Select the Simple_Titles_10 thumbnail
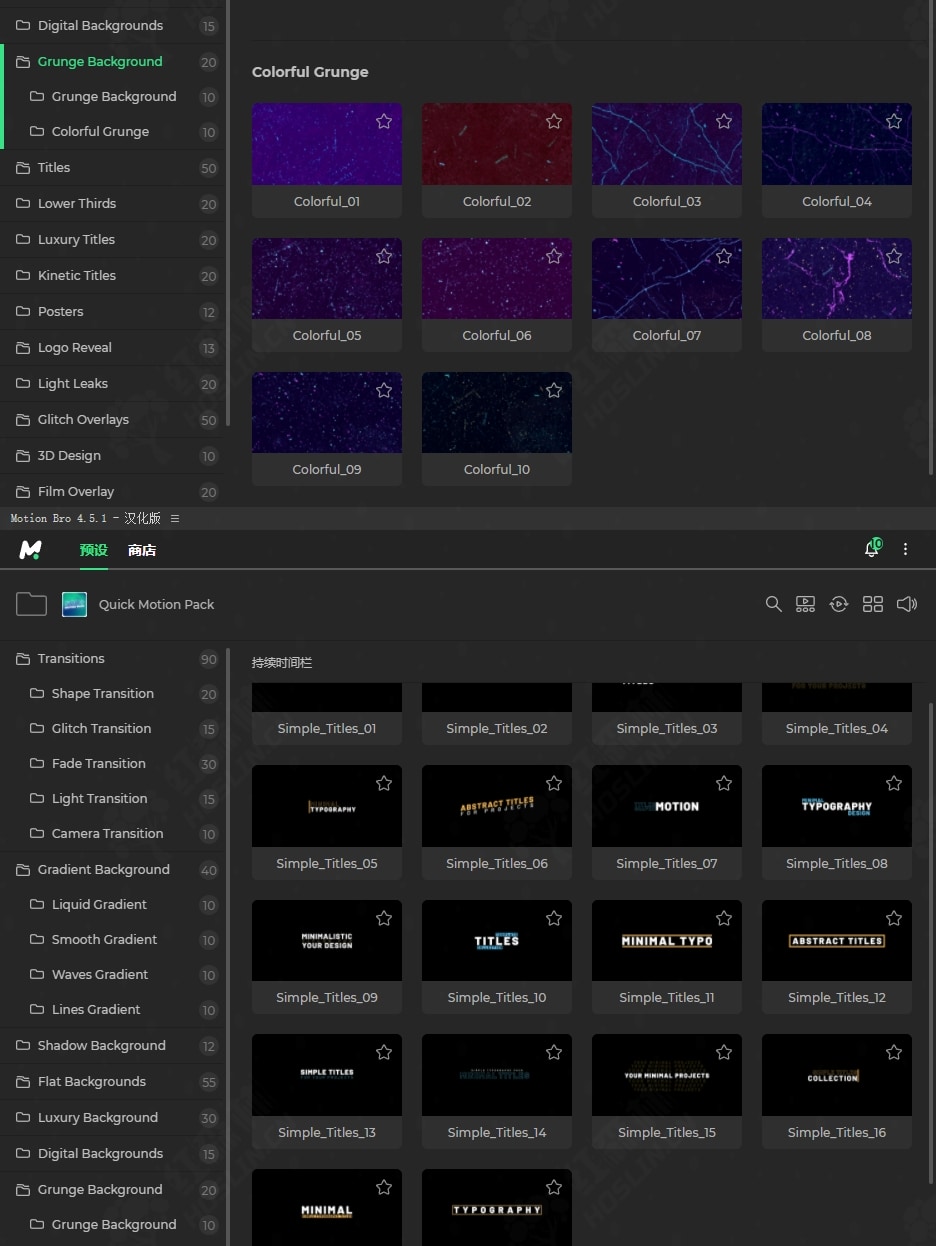Viewport: 936px width, 1246px height. tap(497, 940)
